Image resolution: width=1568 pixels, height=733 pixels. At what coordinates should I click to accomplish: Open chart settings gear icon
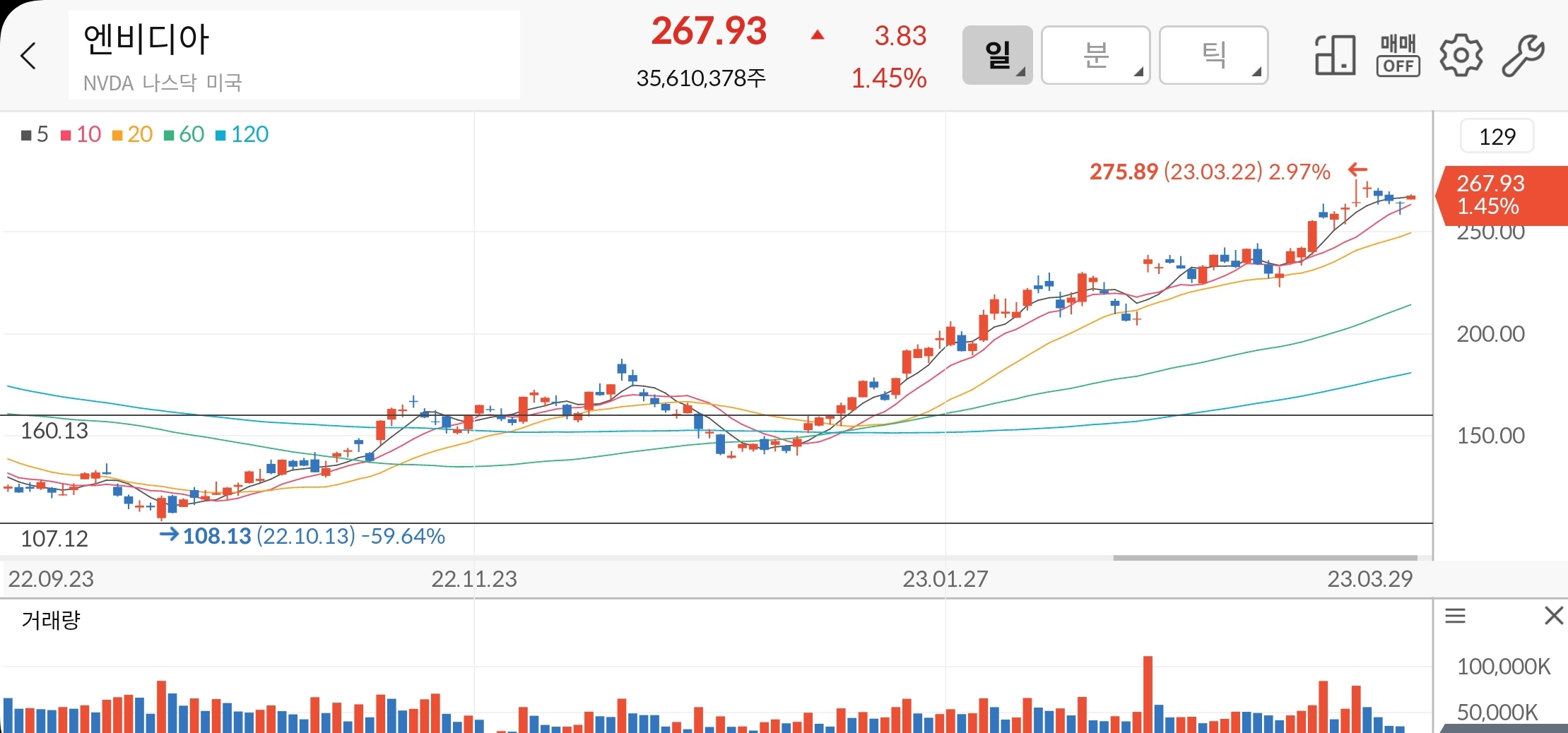point(1461,55)
